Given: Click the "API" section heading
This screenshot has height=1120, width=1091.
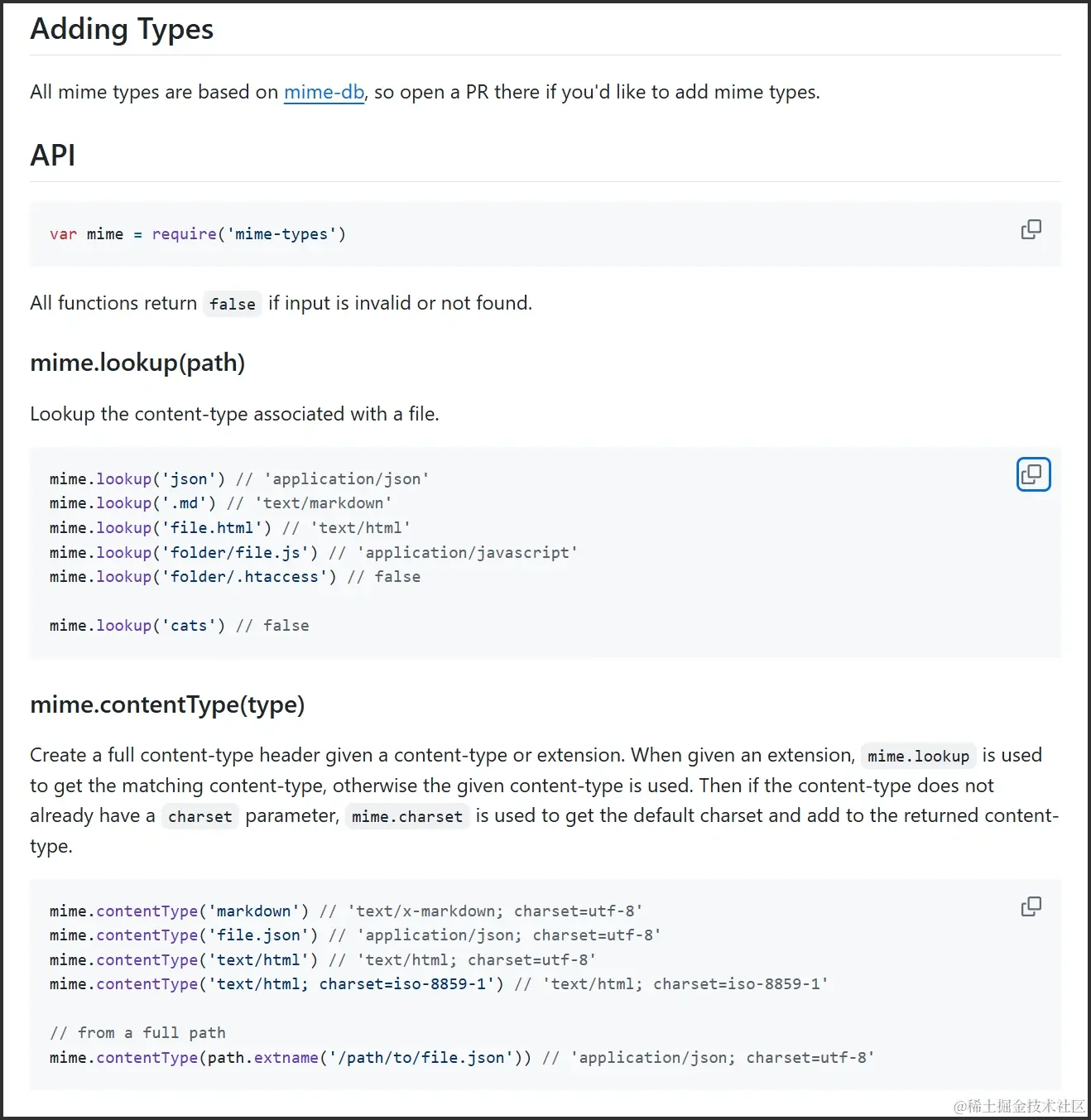Looking at the screenshot, I should coord(53,156).
